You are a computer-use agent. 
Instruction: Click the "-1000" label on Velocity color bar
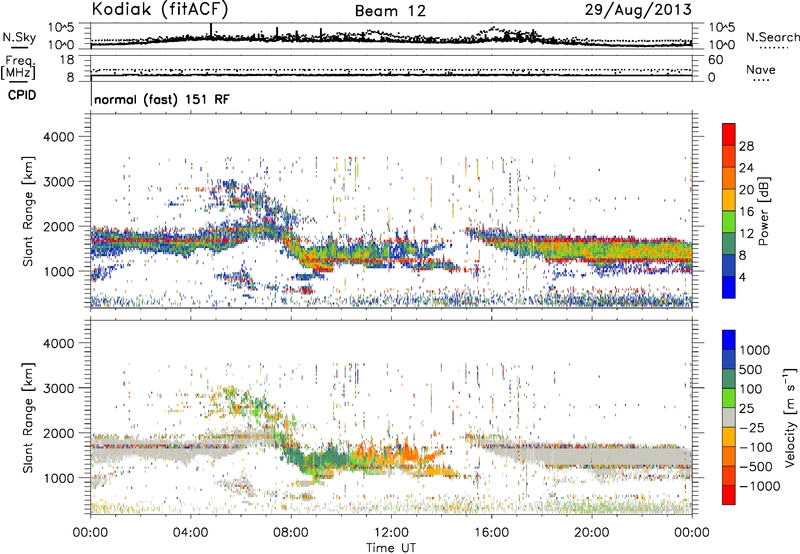759,486
